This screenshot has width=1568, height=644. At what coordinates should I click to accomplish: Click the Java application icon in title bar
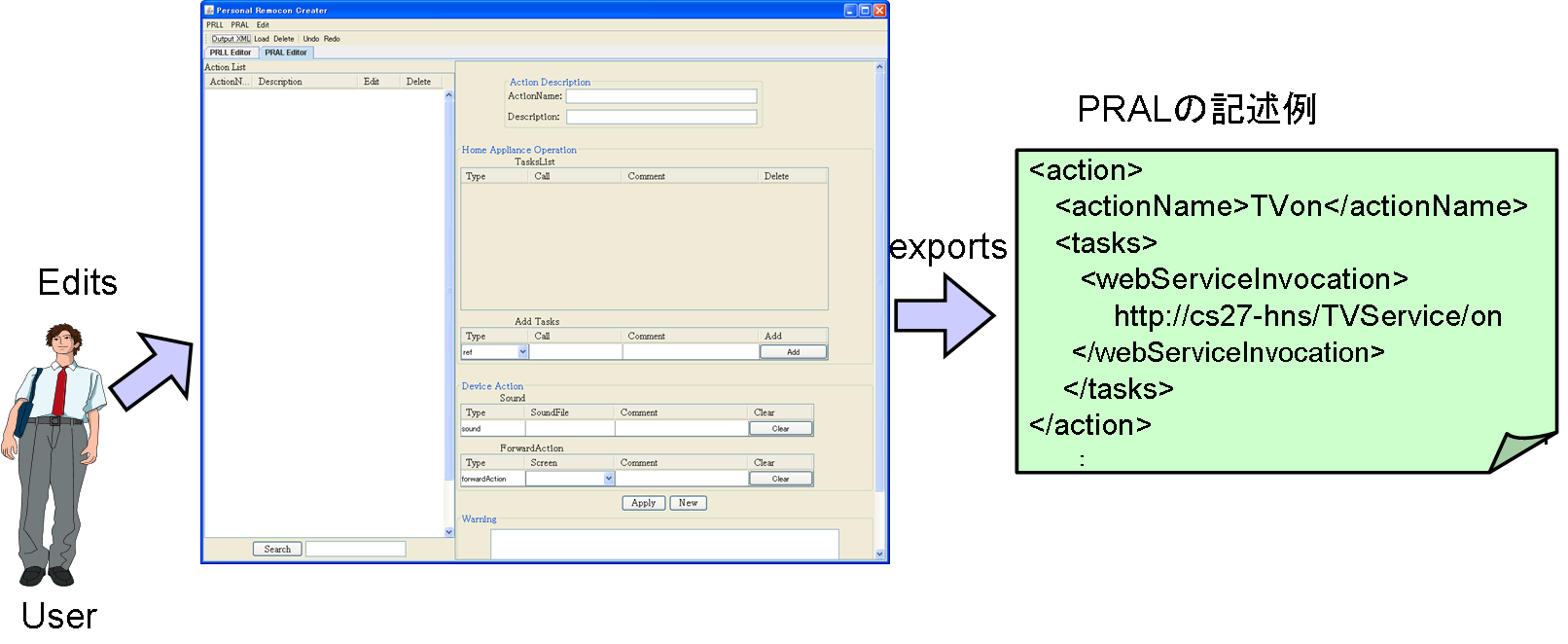[209, 10]
